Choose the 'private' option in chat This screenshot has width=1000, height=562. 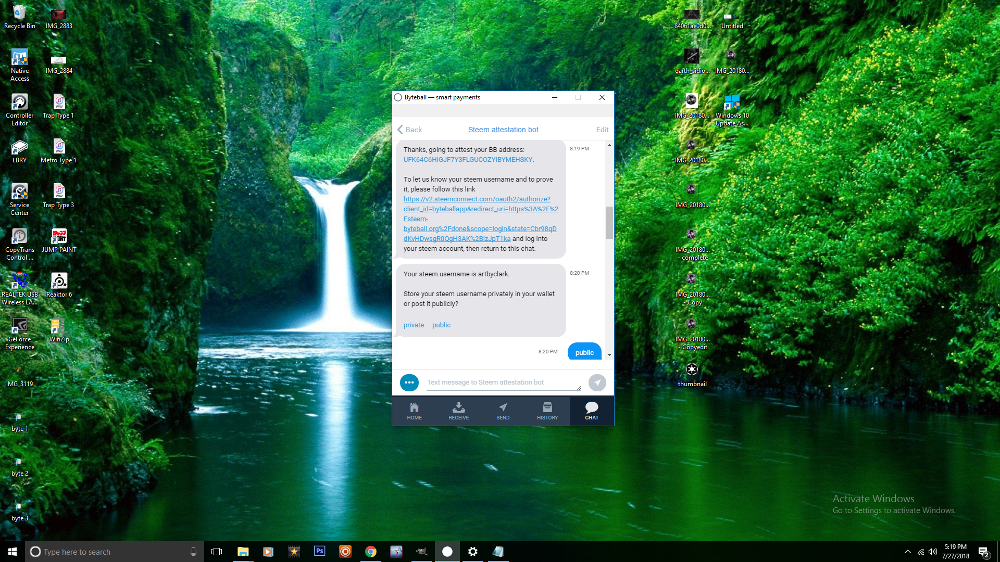tap(413, 325)
